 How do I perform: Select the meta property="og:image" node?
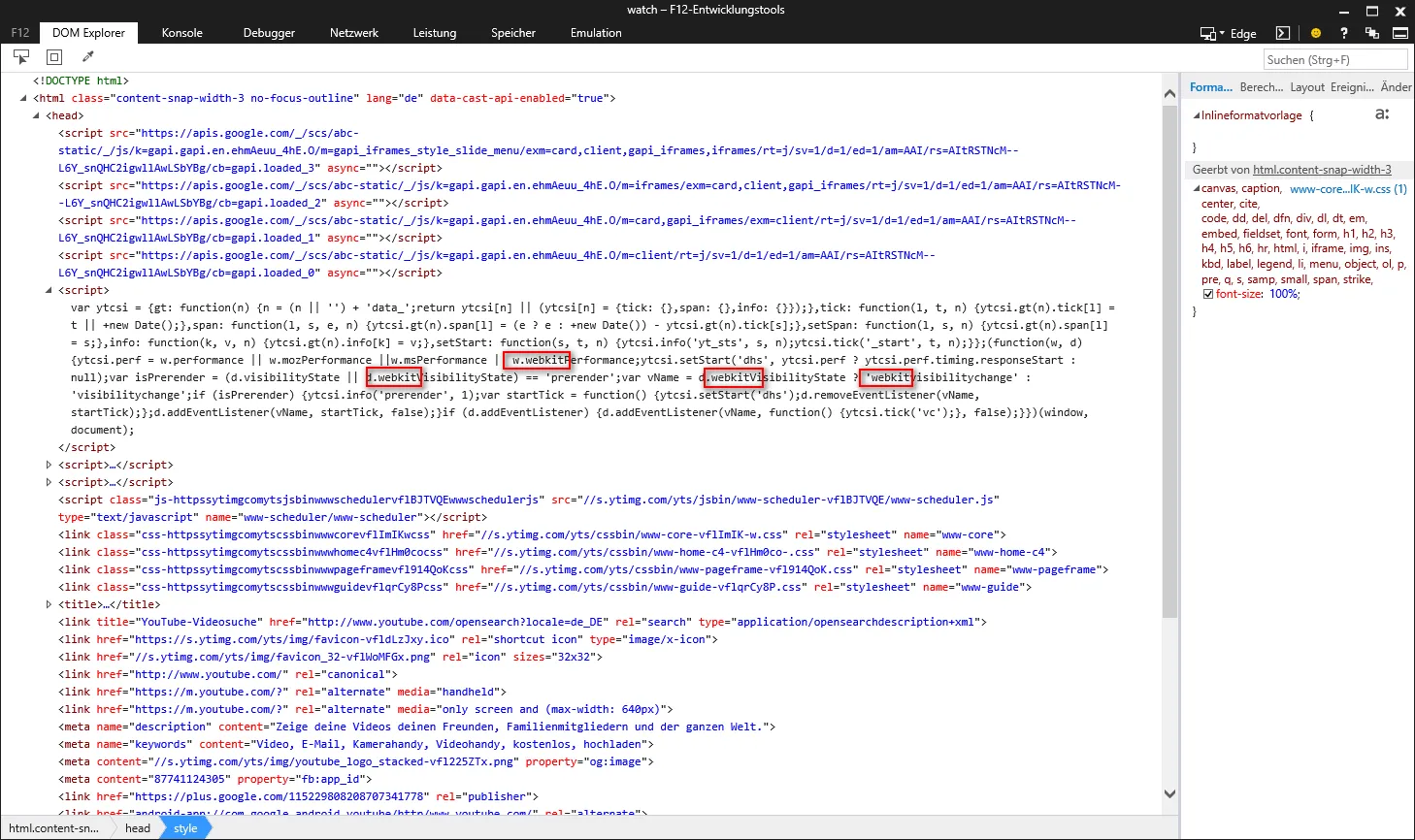pyautogui.click(x=356, y=761)
